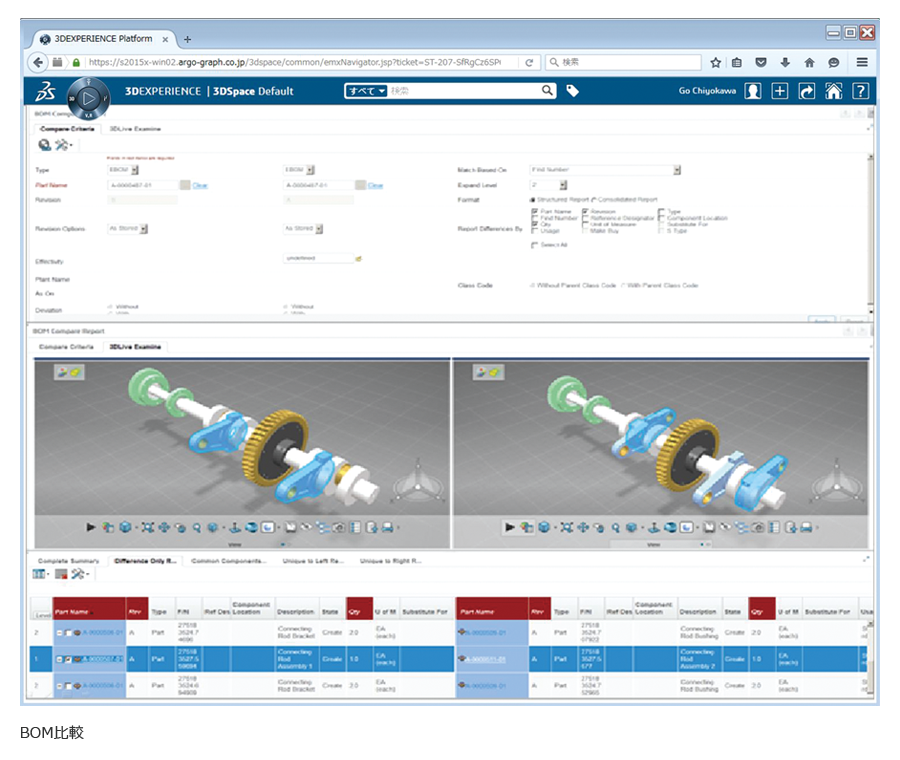This screenshot has width=900, height=760.
Task: Go to 3DSpace home via house icon
Action: [x=833, y=91]
